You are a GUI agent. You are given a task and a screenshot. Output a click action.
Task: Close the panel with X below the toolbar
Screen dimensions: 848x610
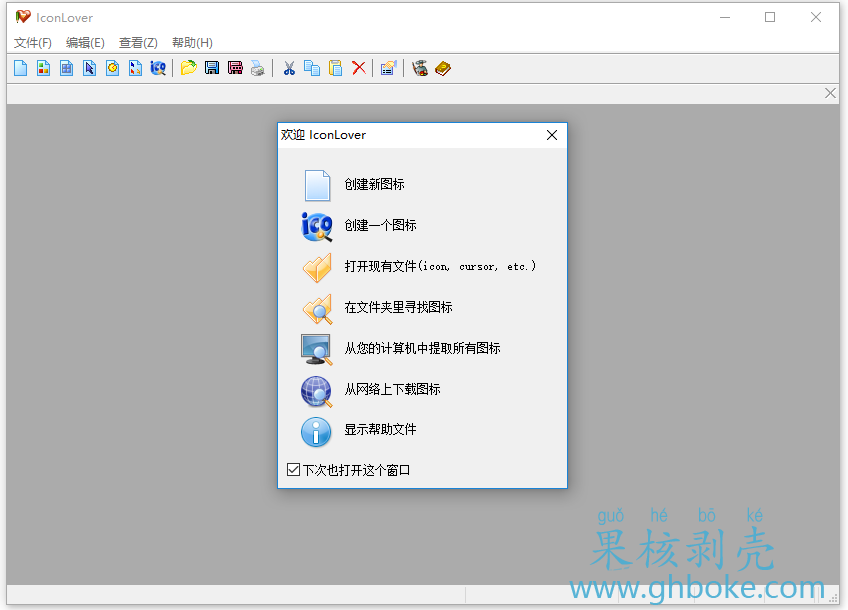pos(830,93)
